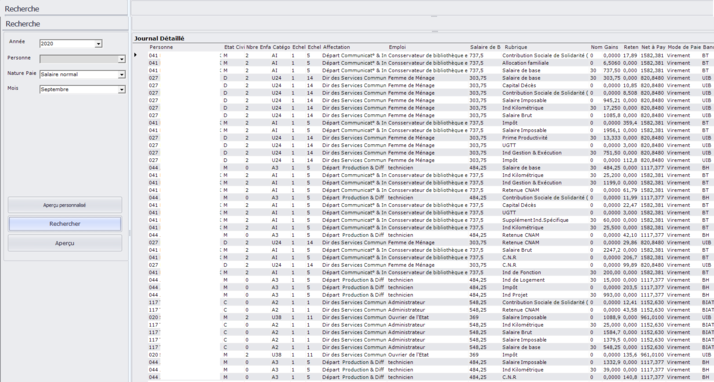The width and height of the screenshot is (714, 382).
Task: Click the Net à Pay column header
Action: [653, 47]
